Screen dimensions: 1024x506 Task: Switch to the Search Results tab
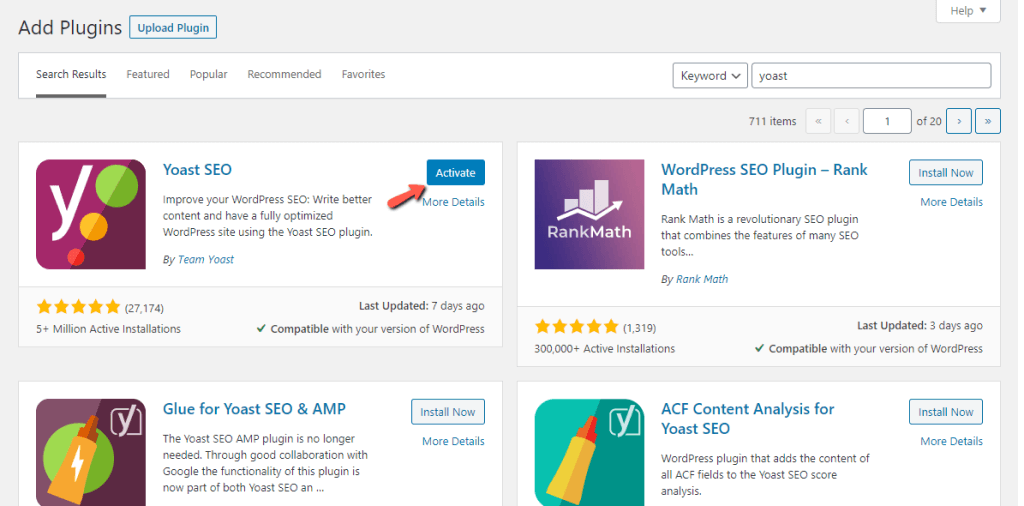(71, 74)
